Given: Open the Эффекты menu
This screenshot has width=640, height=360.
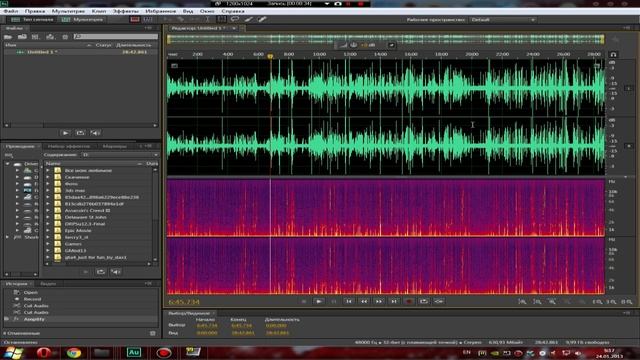Looking at the screenshot, I should click(126, 11).
